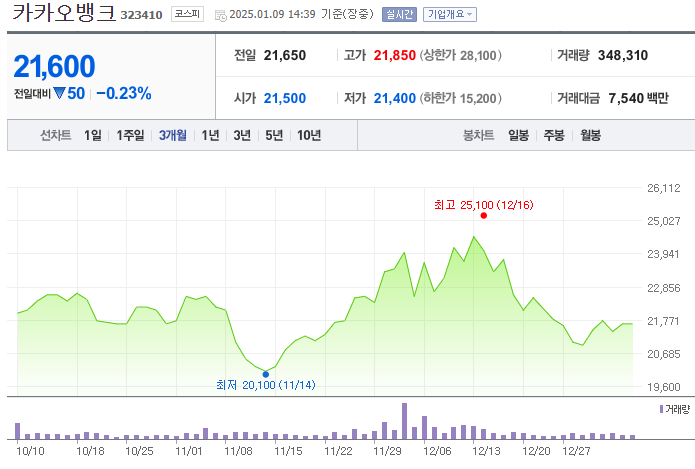Image resolution: width=695 pixels, height=469 pixels.
Task: Click the calendar icon beside the date
Action: point(220,16)
